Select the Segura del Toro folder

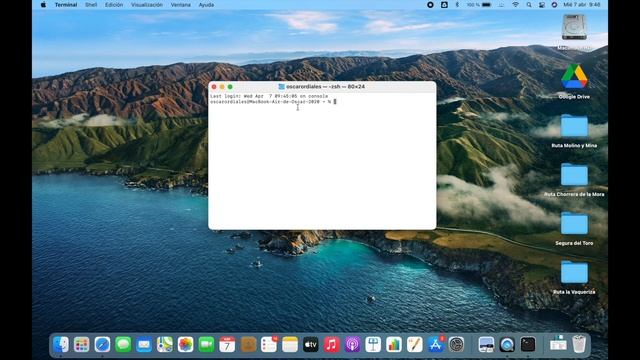(x=574, y=223)
